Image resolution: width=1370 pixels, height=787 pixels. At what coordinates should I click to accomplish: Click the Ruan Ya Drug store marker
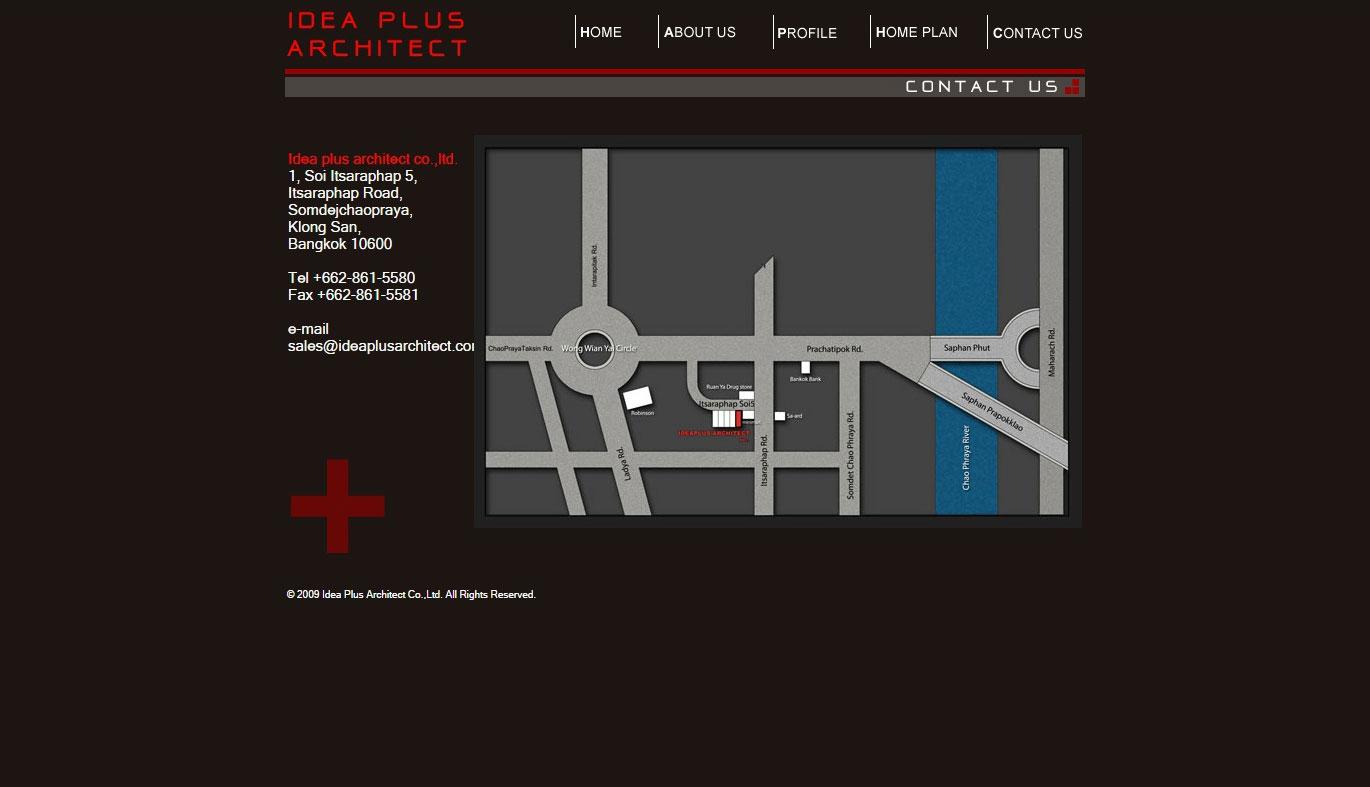[x=746, y=394]
